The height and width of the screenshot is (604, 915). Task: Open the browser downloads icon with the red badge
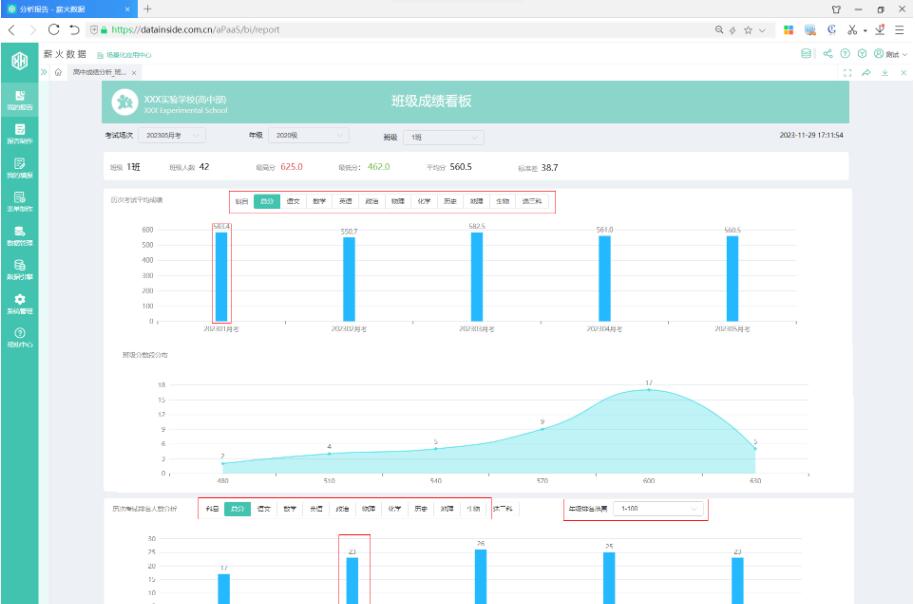(x=880, y=30)
